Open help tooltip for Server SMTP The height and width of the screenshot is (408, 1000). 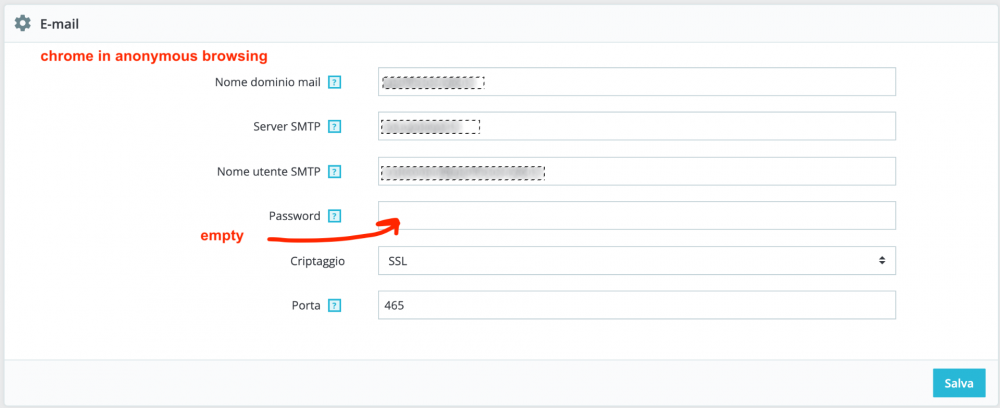coord(334,127)
